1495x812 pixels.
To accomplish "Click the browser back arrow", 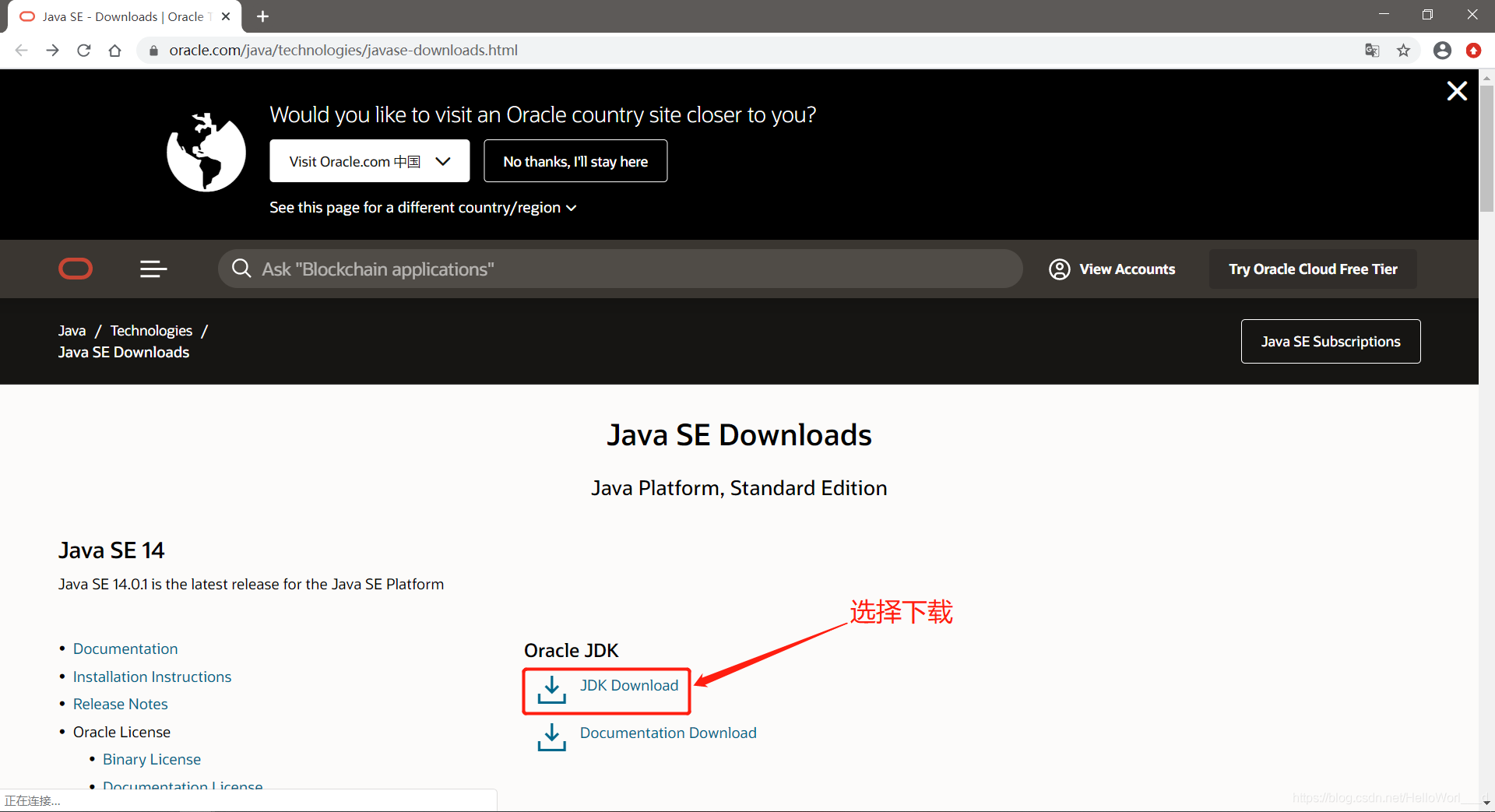I will [21, 51].
